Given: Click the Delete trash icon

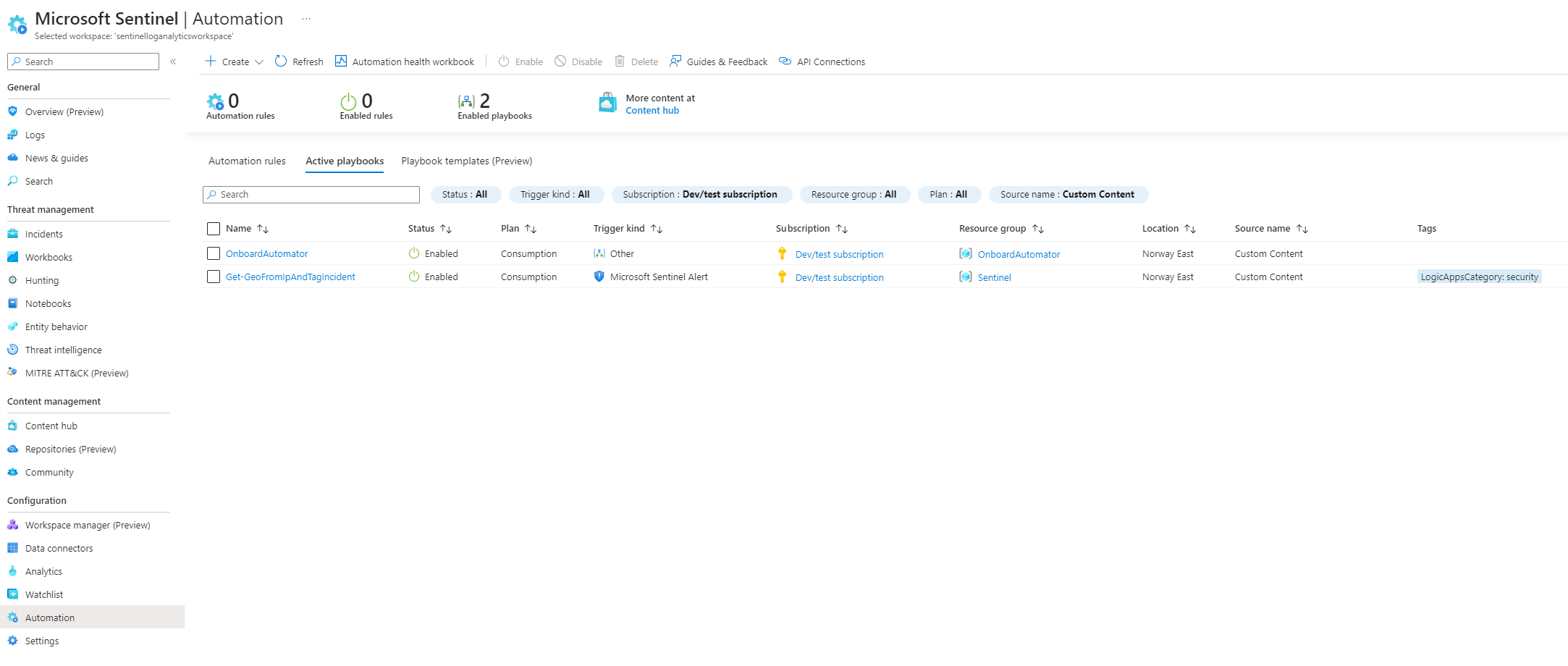Looking at the screenshot, I should coord(620,62).
